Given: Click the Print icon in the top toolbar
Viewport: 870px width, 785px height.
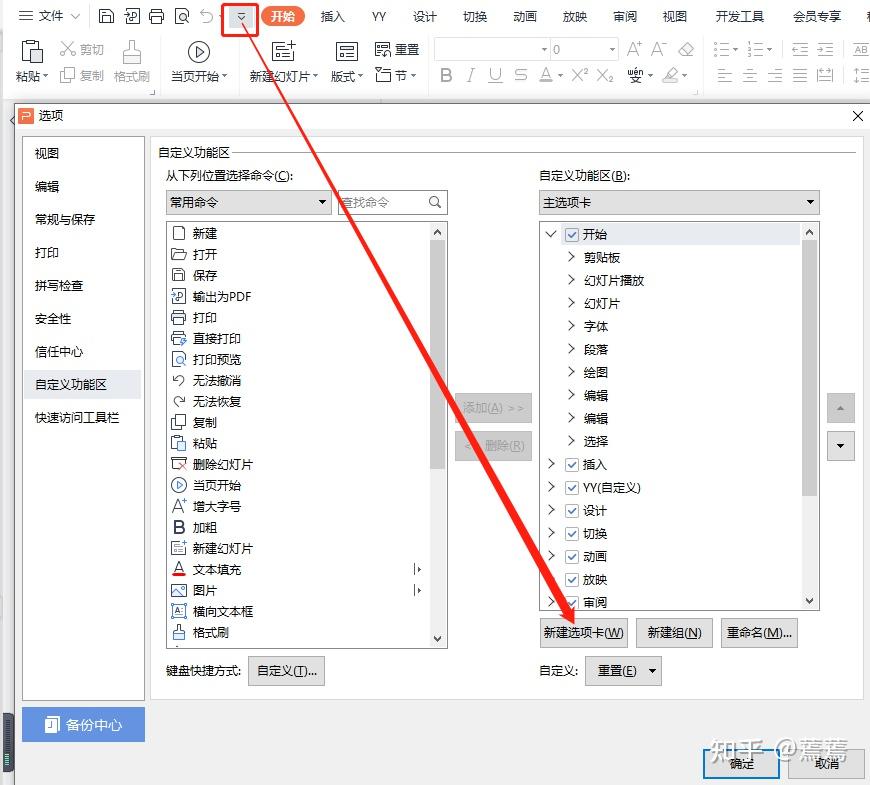Looking at the screenshot, I should (156, 16).
